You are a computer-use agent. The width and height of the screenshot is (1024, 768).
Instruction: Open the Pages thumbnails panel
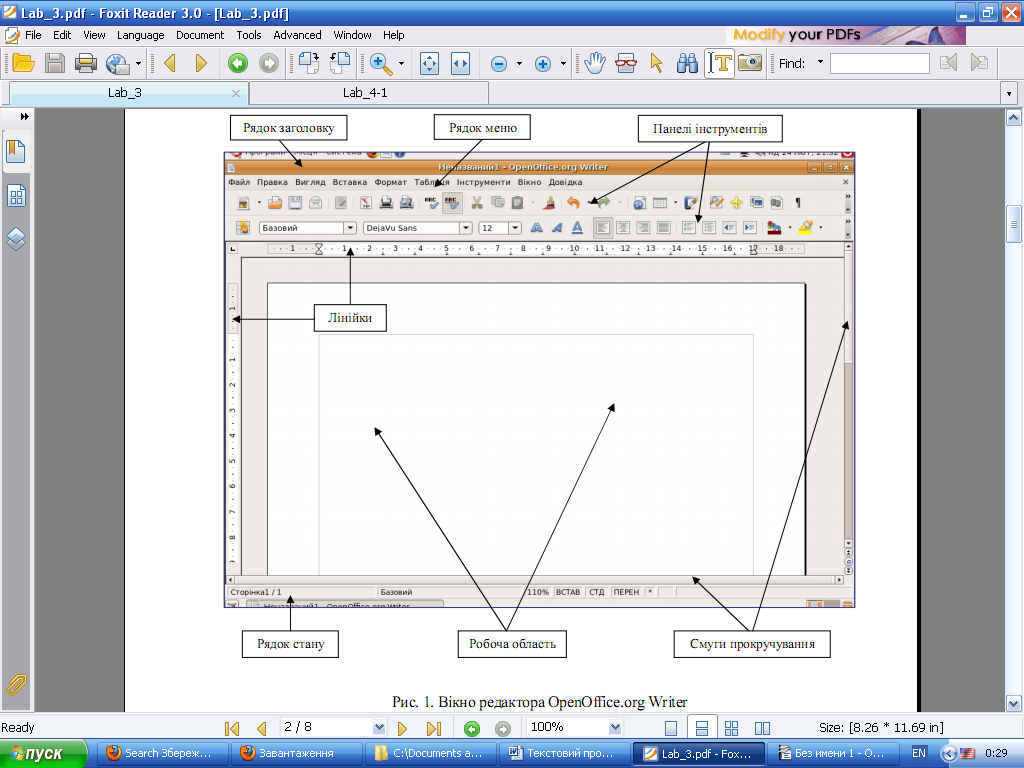click(16, 195)
